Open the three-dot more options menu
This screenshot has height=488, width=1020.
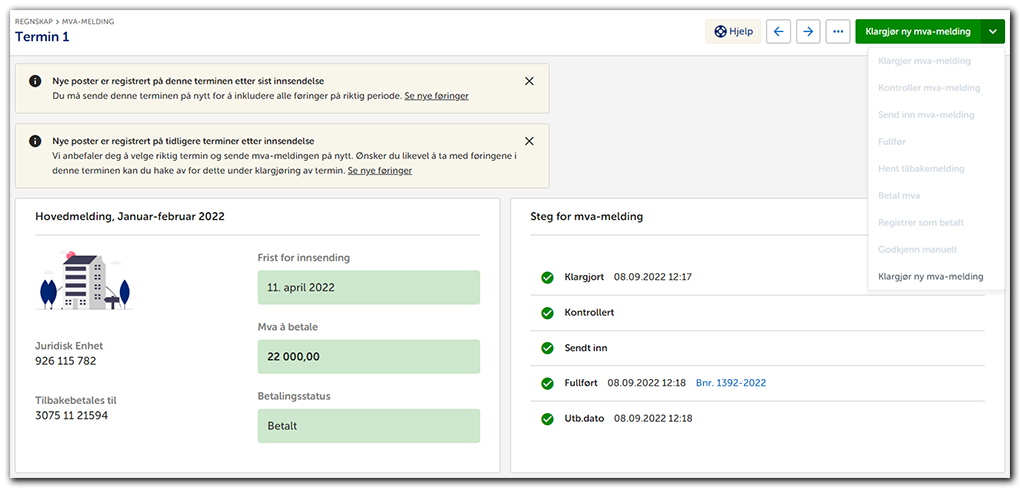tap(838, 31)
